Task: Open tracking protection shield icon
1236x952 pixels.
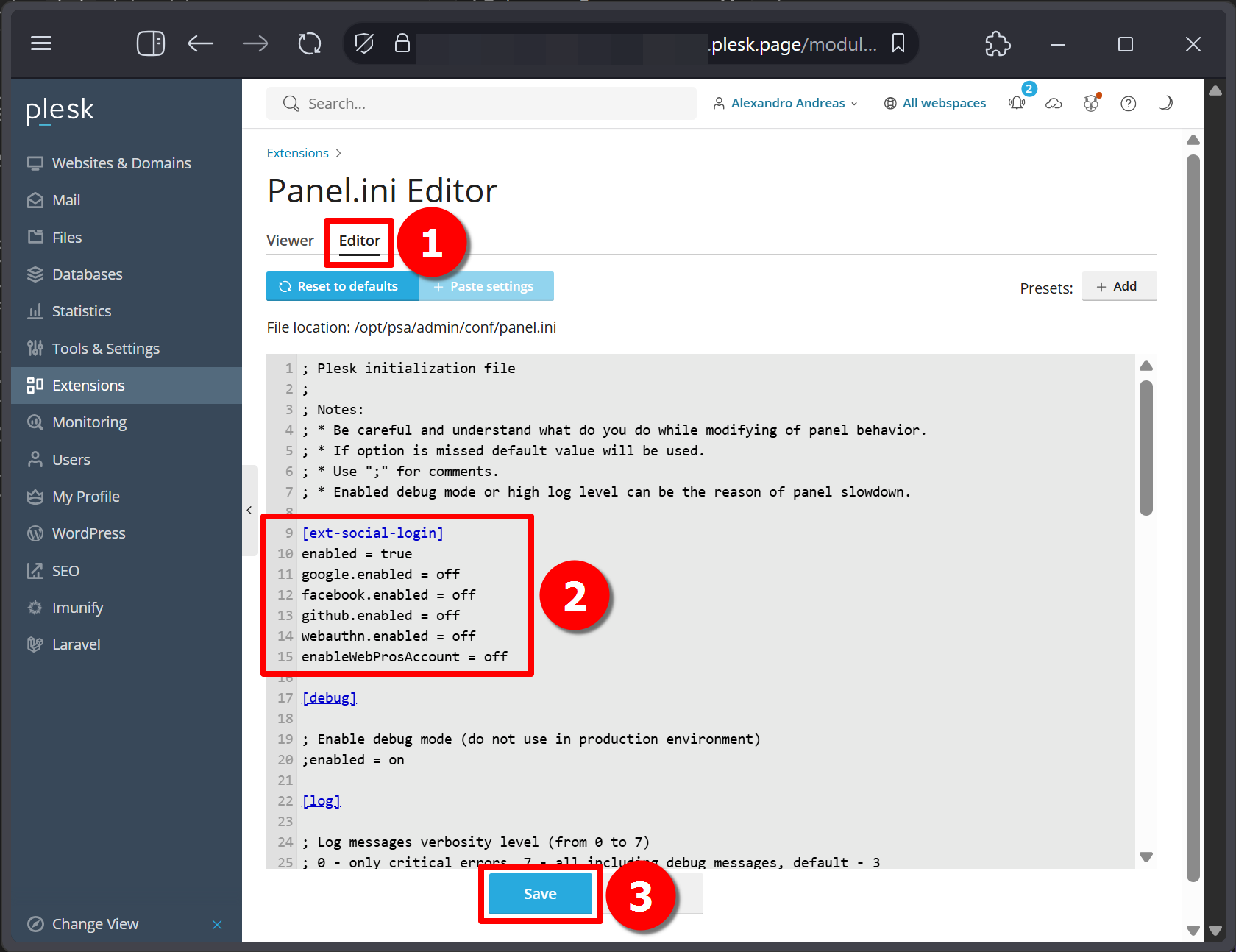Action: coord(363,44)
